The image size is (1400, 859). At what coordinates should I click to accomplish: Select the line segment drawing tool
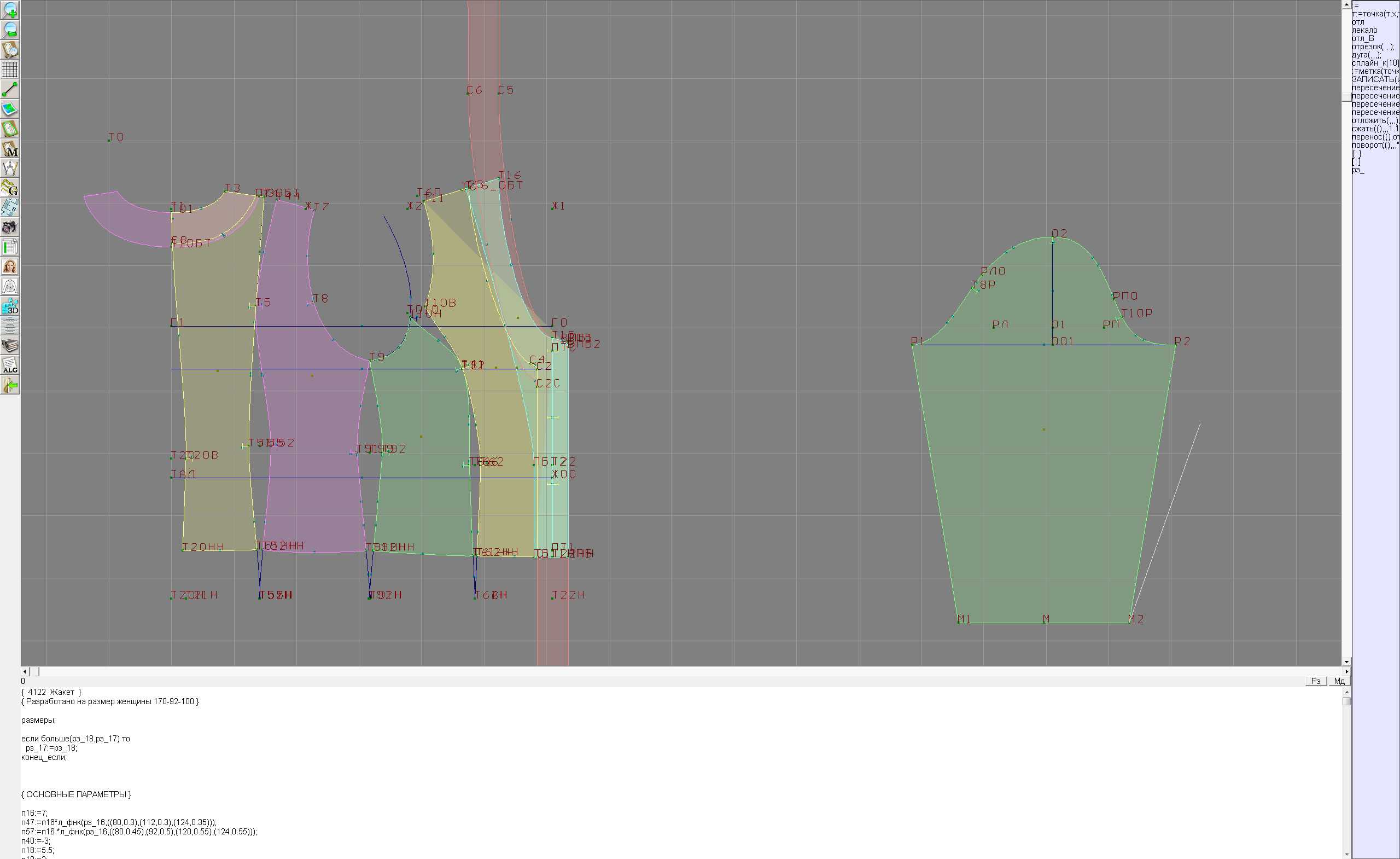[10, 89]
